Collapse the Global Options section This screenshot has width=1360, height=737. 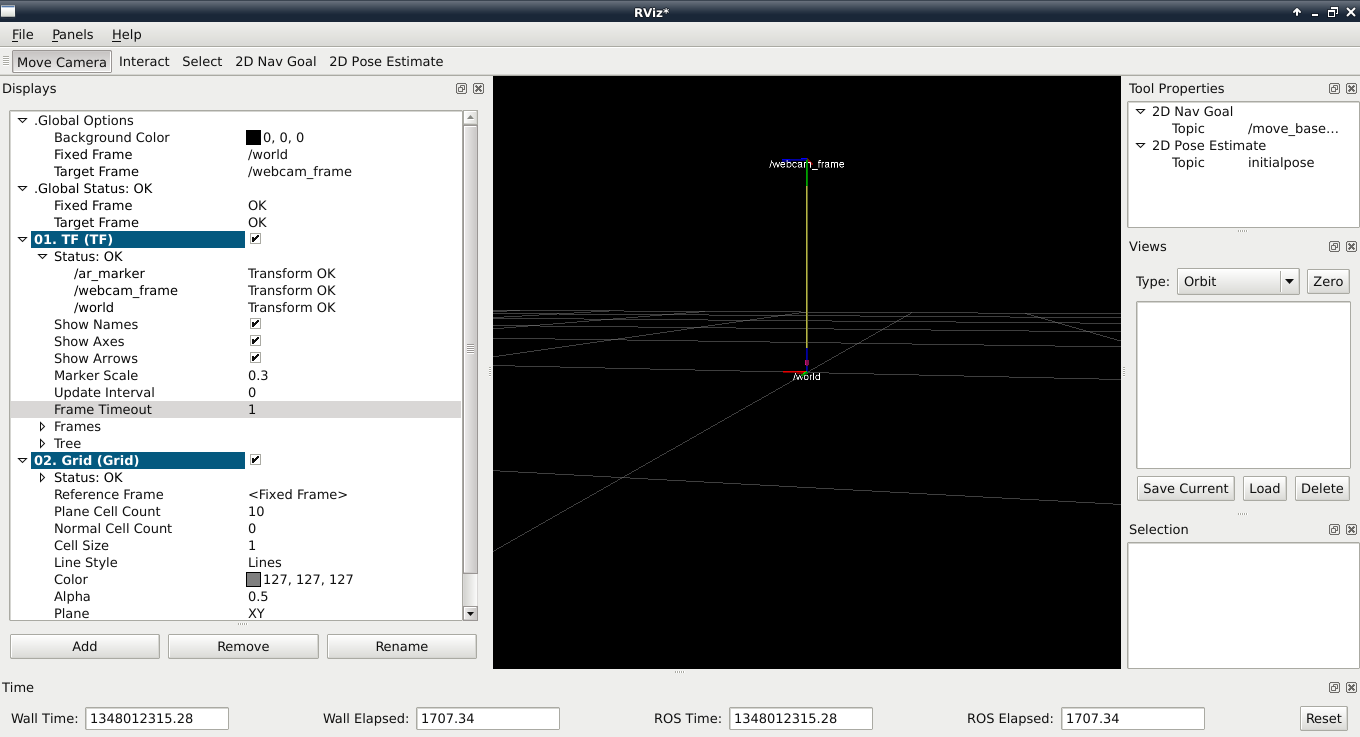pos(22,121)
